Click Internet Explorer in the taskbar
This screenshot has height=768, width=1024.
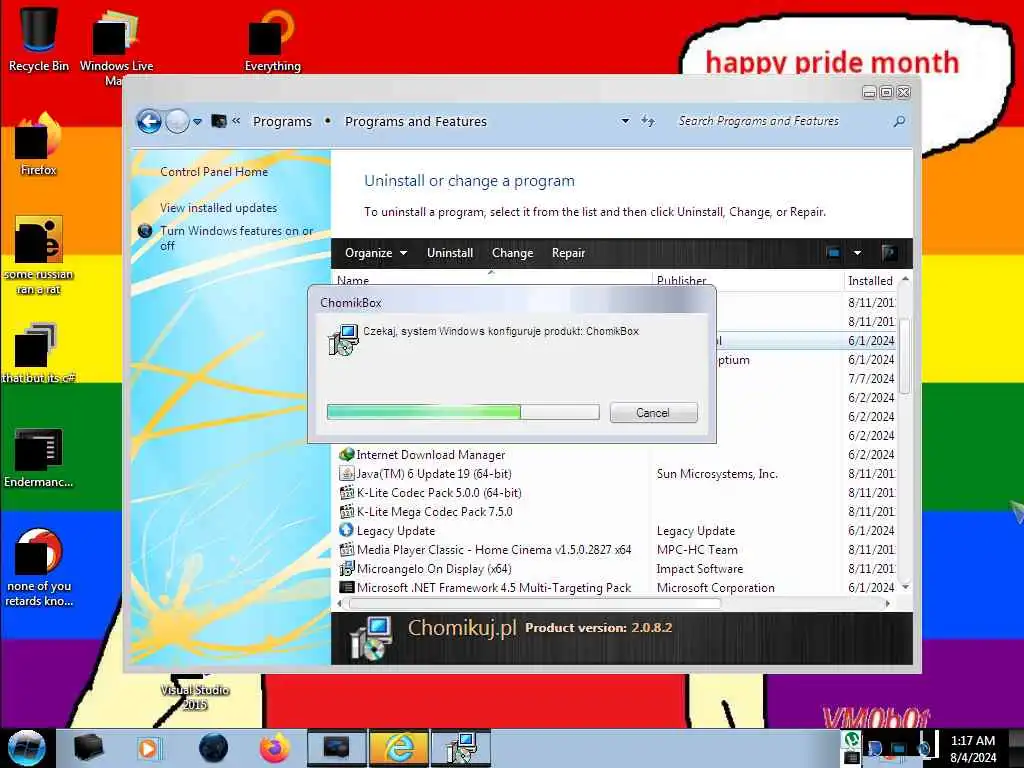click(x=399, y=748)
